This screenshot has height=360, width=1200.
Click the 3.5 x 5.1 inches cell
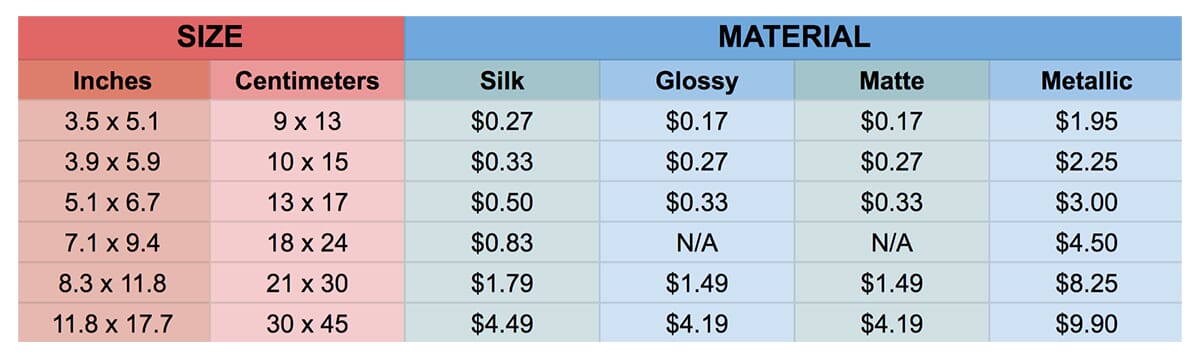(114, 121)
